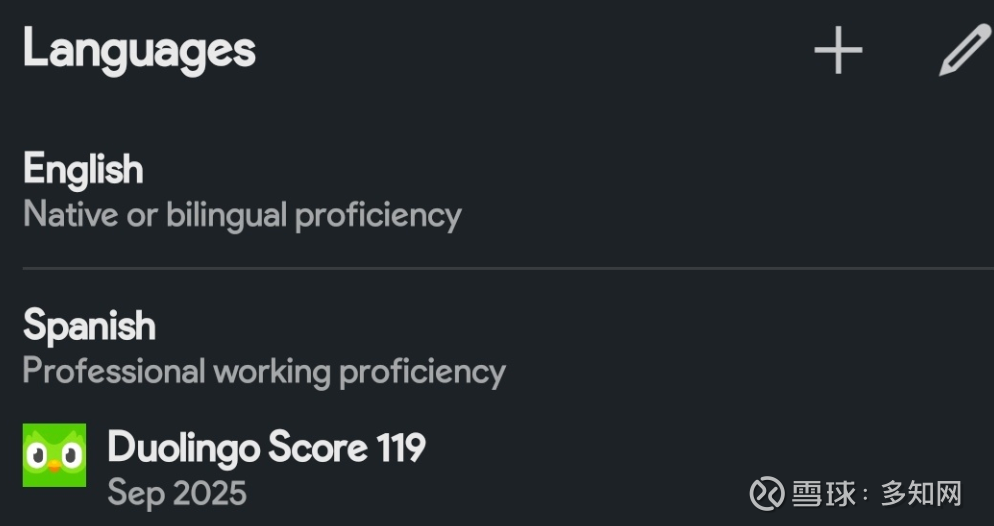
Task: Click the Xueqiu snowball watermark logo
Action: point(767,493)
